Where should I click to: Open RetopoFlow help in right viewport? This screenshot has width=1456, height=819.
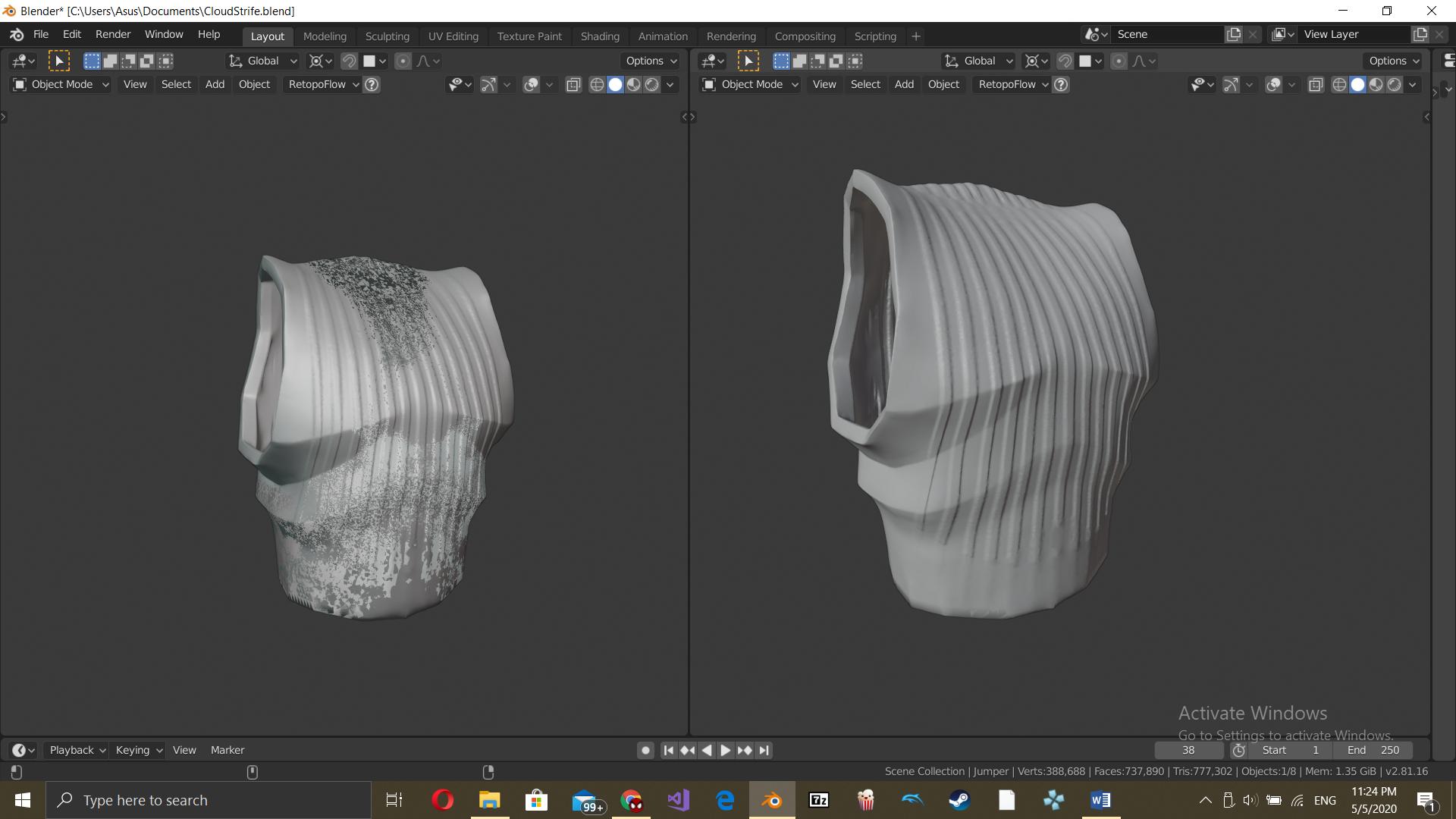(1061, 84)
